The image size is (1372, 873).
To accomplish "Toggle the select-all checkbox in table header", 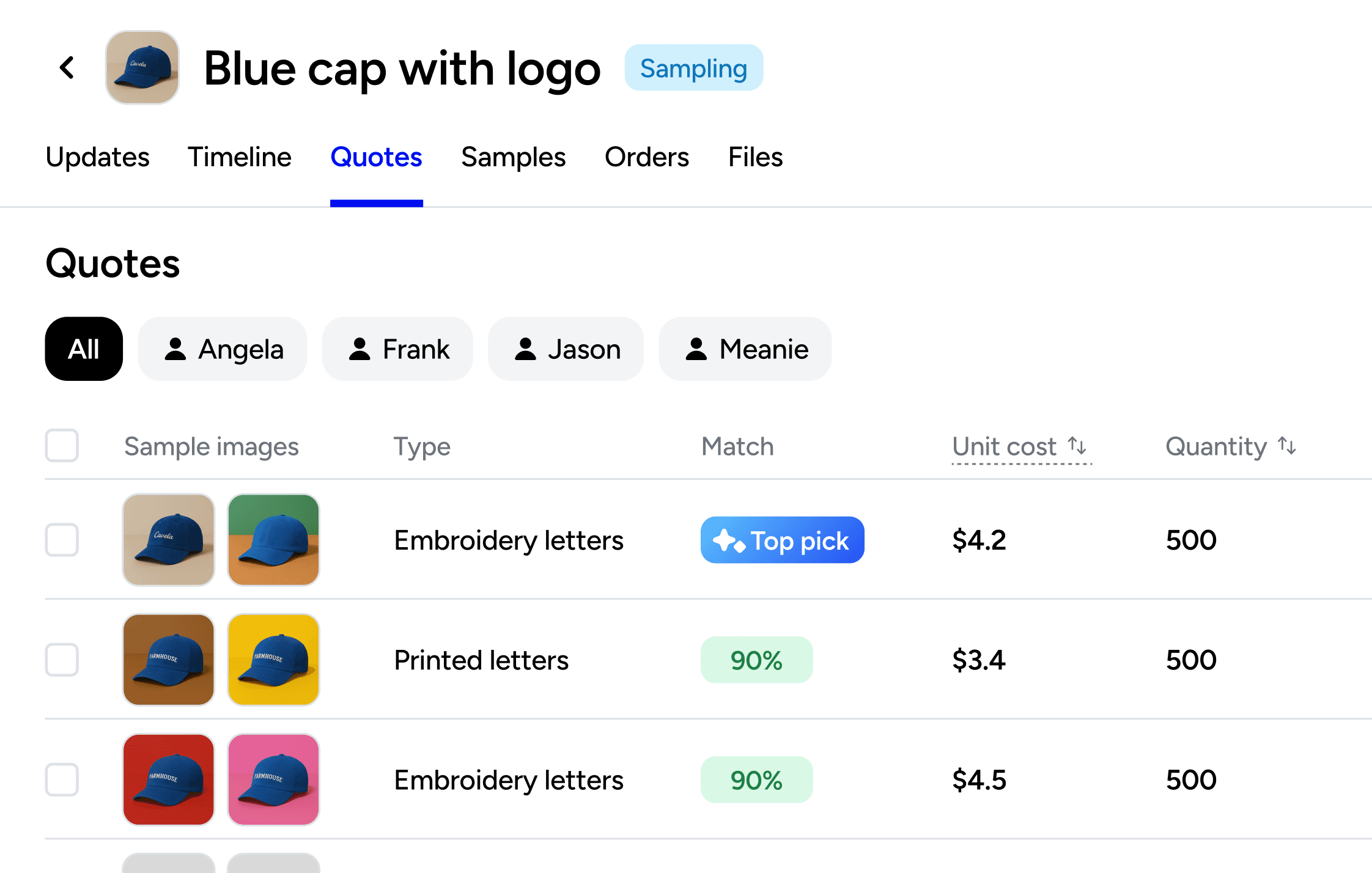I will click(62, 446).
